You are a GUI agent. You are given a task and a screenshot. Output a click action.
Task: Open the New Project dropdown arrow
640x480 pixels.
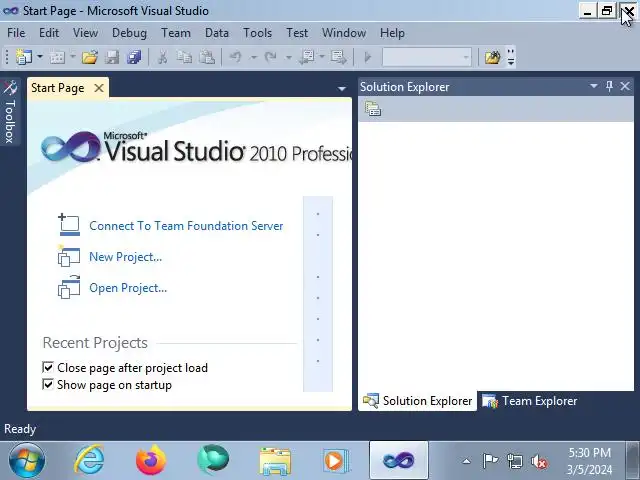[x=40, y=56]
